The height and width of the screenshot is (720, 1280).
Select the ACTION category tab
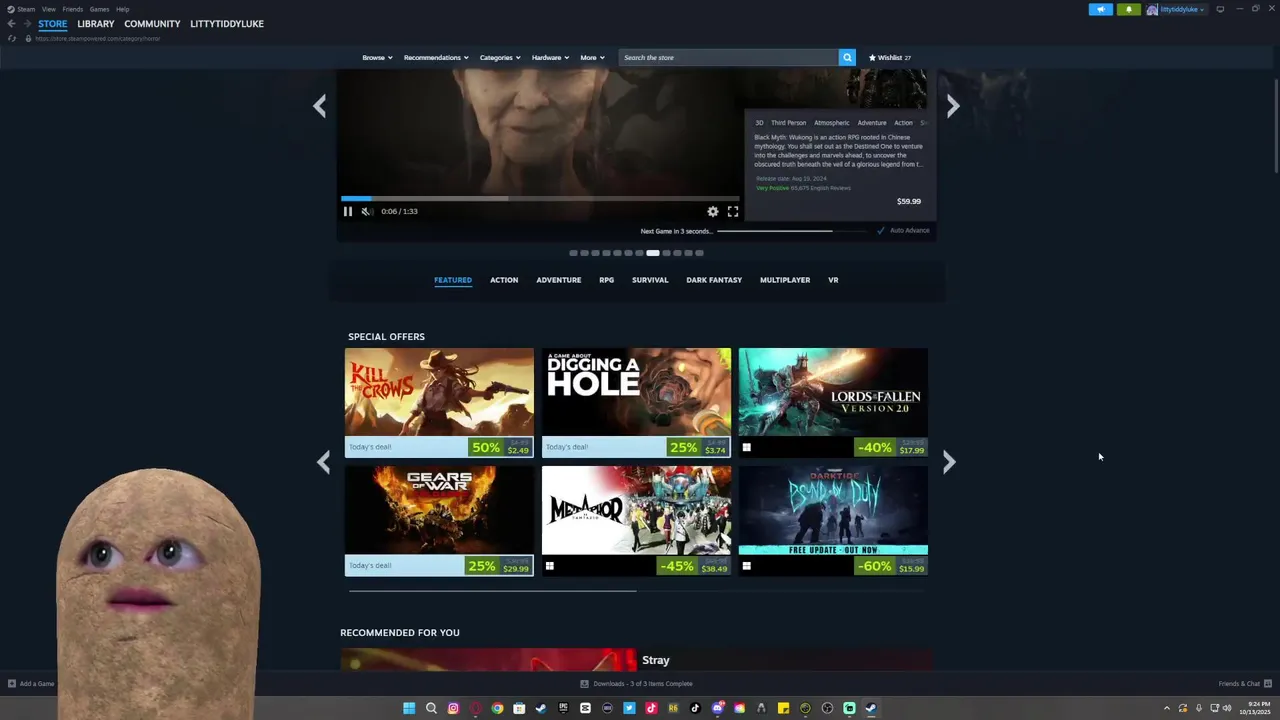504,280
